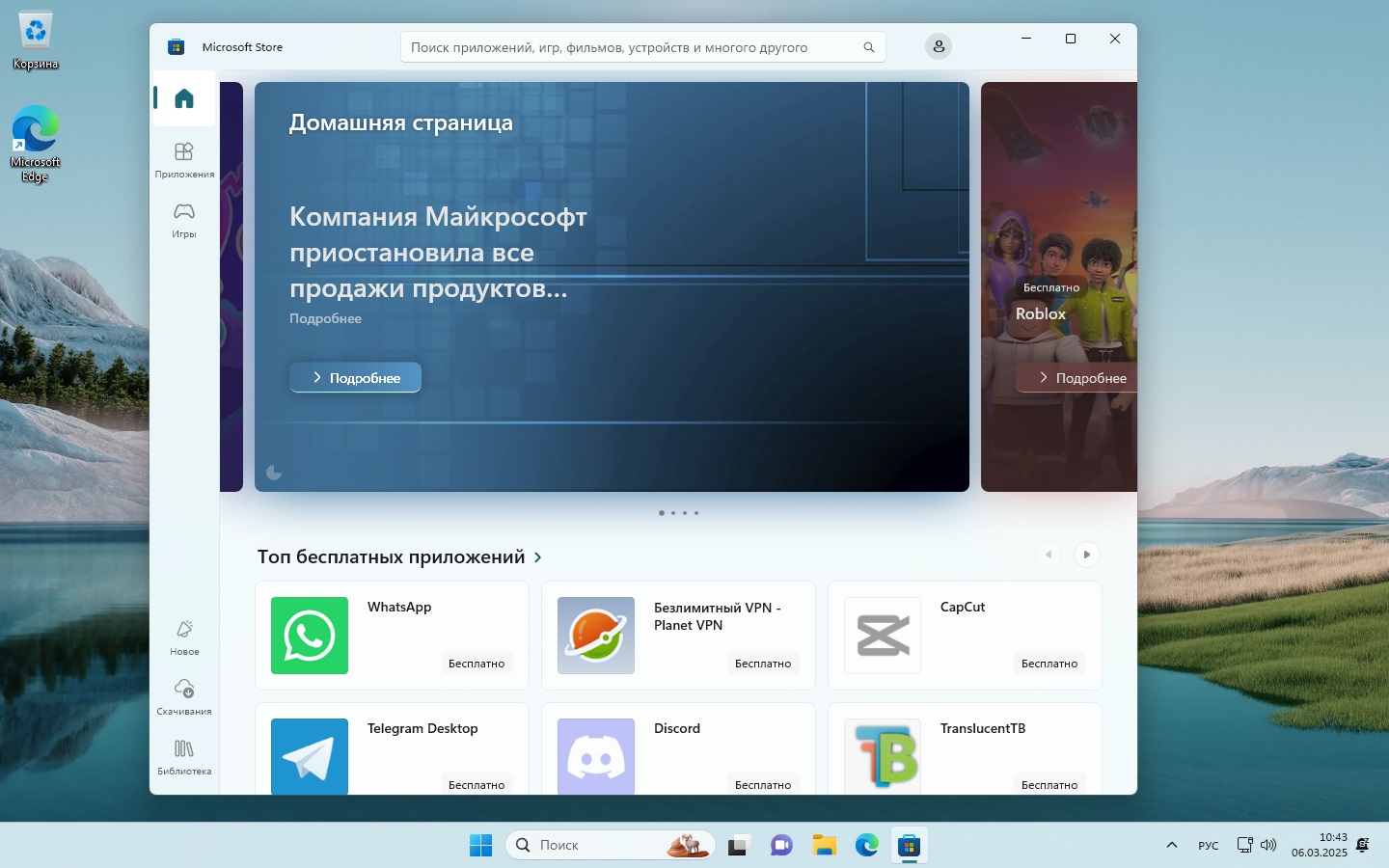Select the Microsoft Edge desktop shortcut
The width and height of the screenshot is (1389, 868).
36,144
